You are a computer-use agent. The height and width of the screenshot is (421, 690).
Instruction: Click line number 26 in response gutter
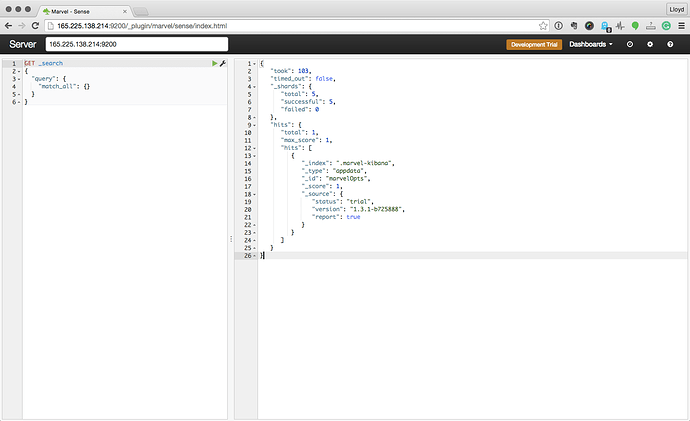tap(248, 256)
